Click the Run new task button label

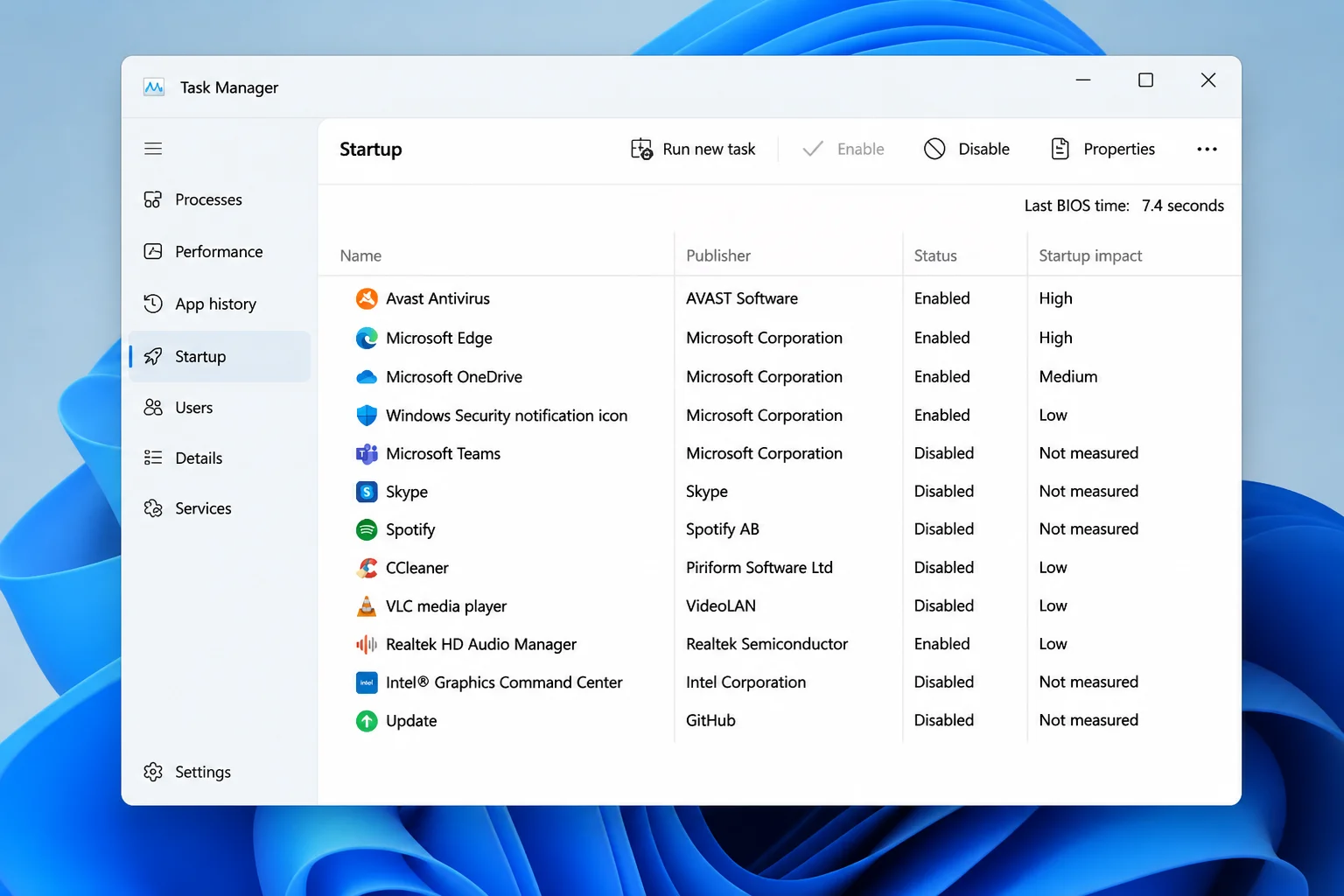709,149
